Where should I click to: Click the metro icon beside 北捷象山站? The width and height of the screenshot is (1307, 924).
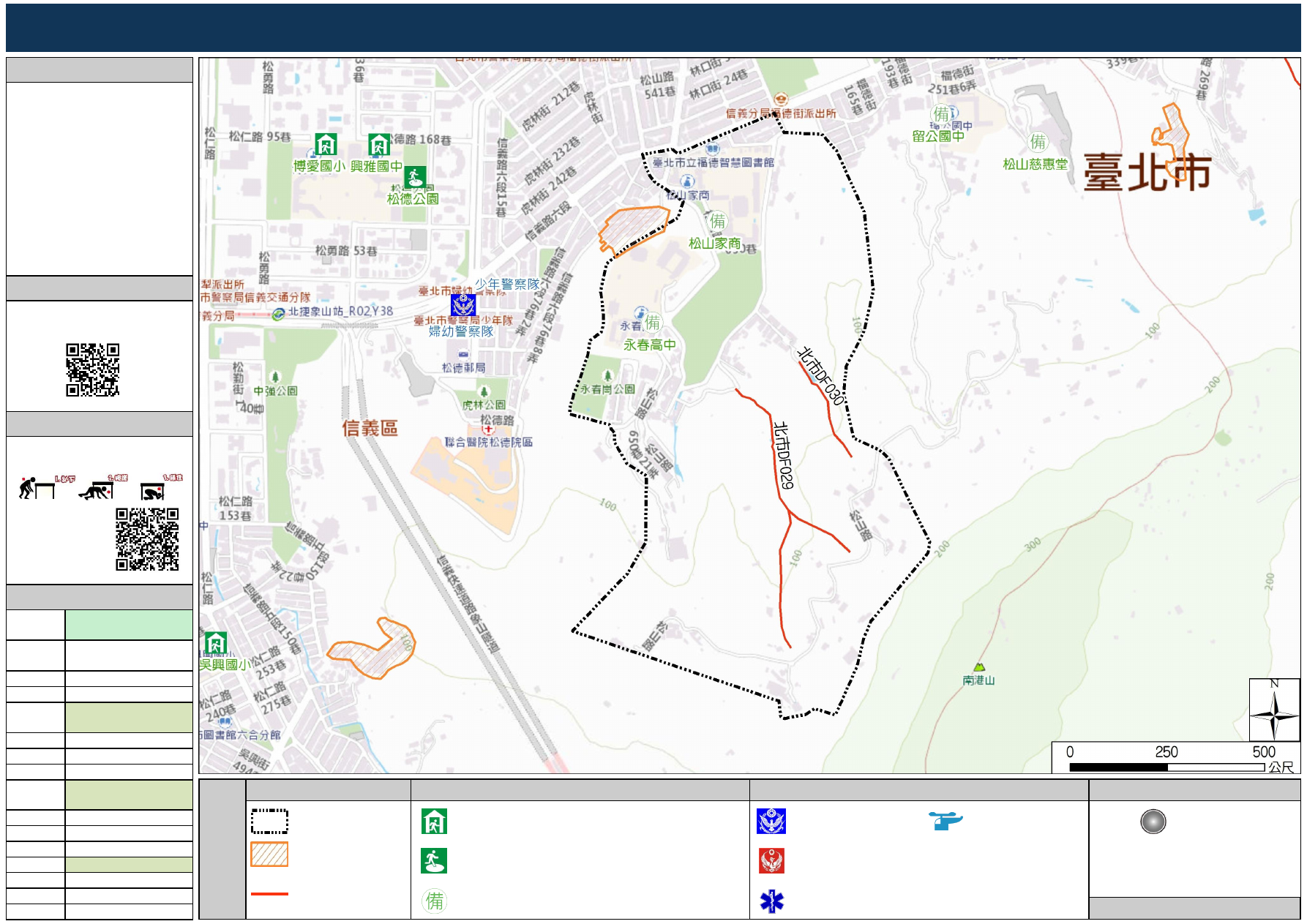(278, 314)
